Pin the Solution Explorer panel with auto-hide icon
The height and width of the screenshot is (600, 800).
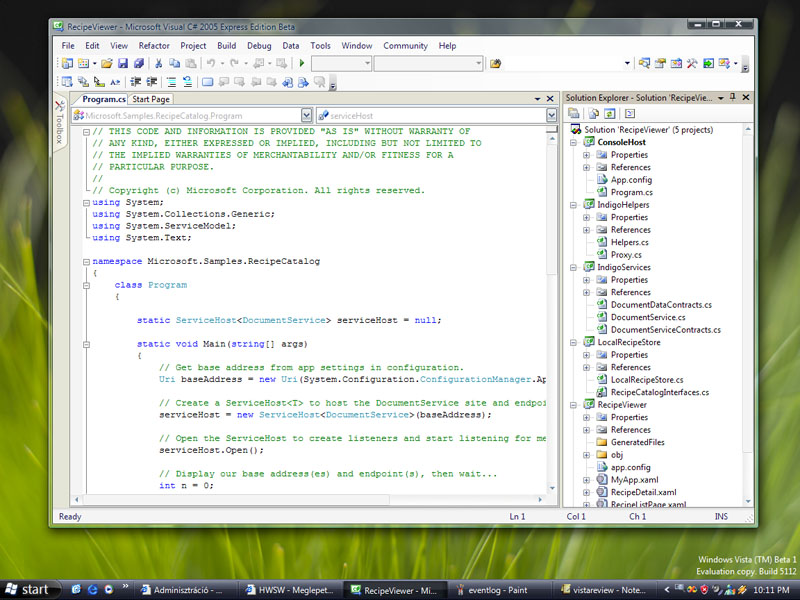(x=733, y=97)
